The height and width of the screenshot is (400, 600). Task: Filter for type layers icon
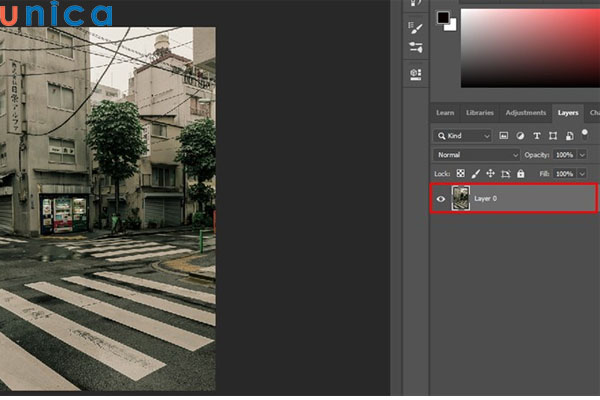[536, 135]
